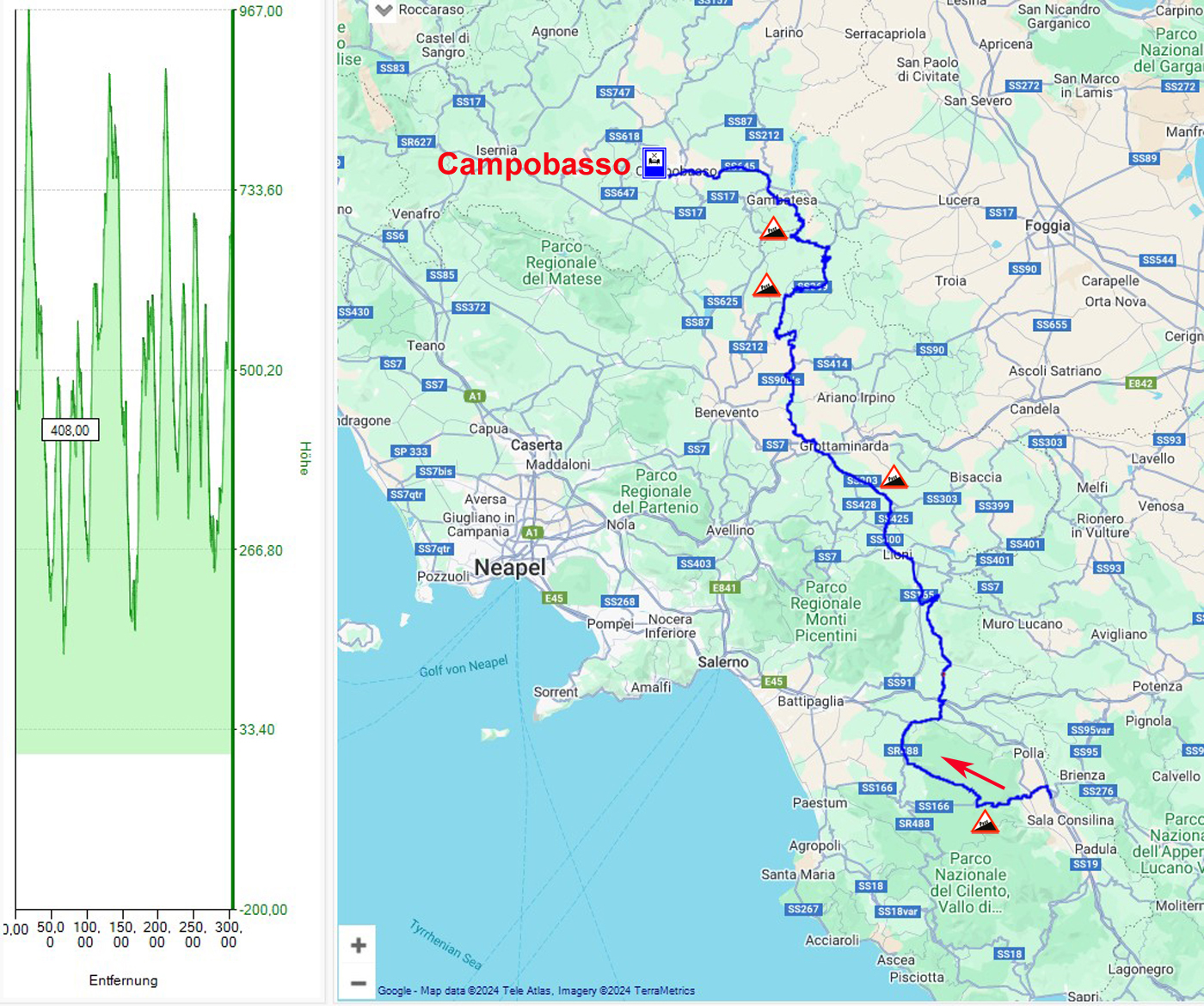Click the Parco Regionale del Matese label

click(x=562, y=262)
